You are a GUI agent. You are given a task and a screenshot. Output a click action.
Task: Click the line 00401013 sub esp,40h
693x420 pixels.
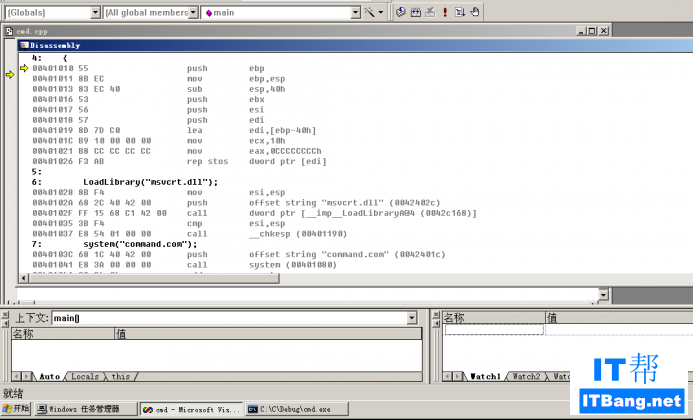pyautogui.click(x=159, y=89)
